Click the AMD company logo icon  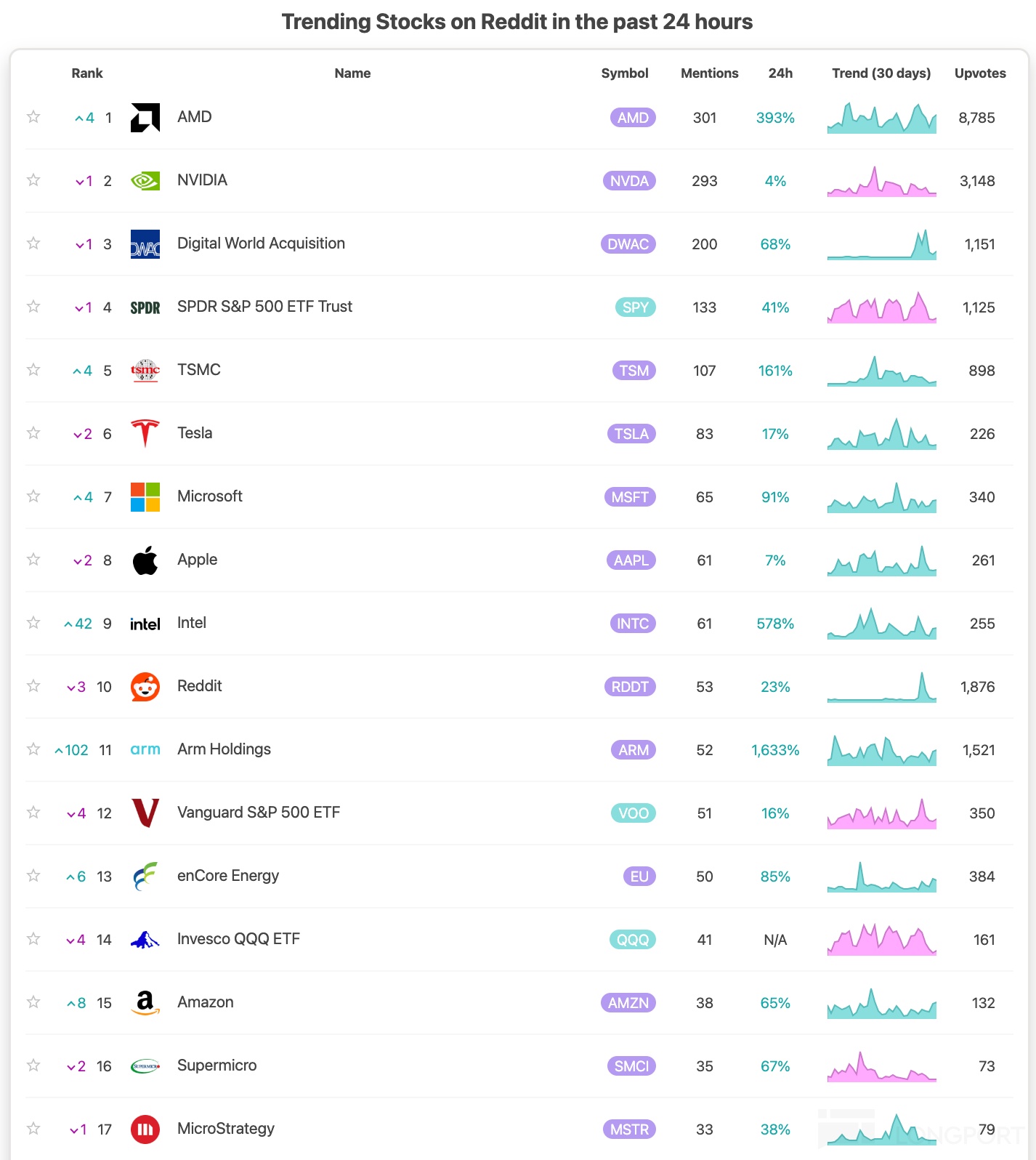pyautogui.click(x=145, y=118)
